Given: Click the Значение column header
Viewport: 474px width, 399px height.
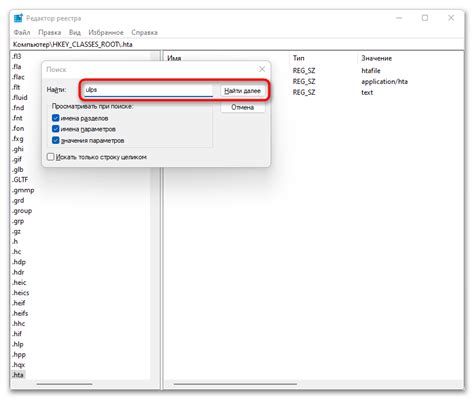Looking at the screenshot, I should pyautogui.click(x=377, y=58).
